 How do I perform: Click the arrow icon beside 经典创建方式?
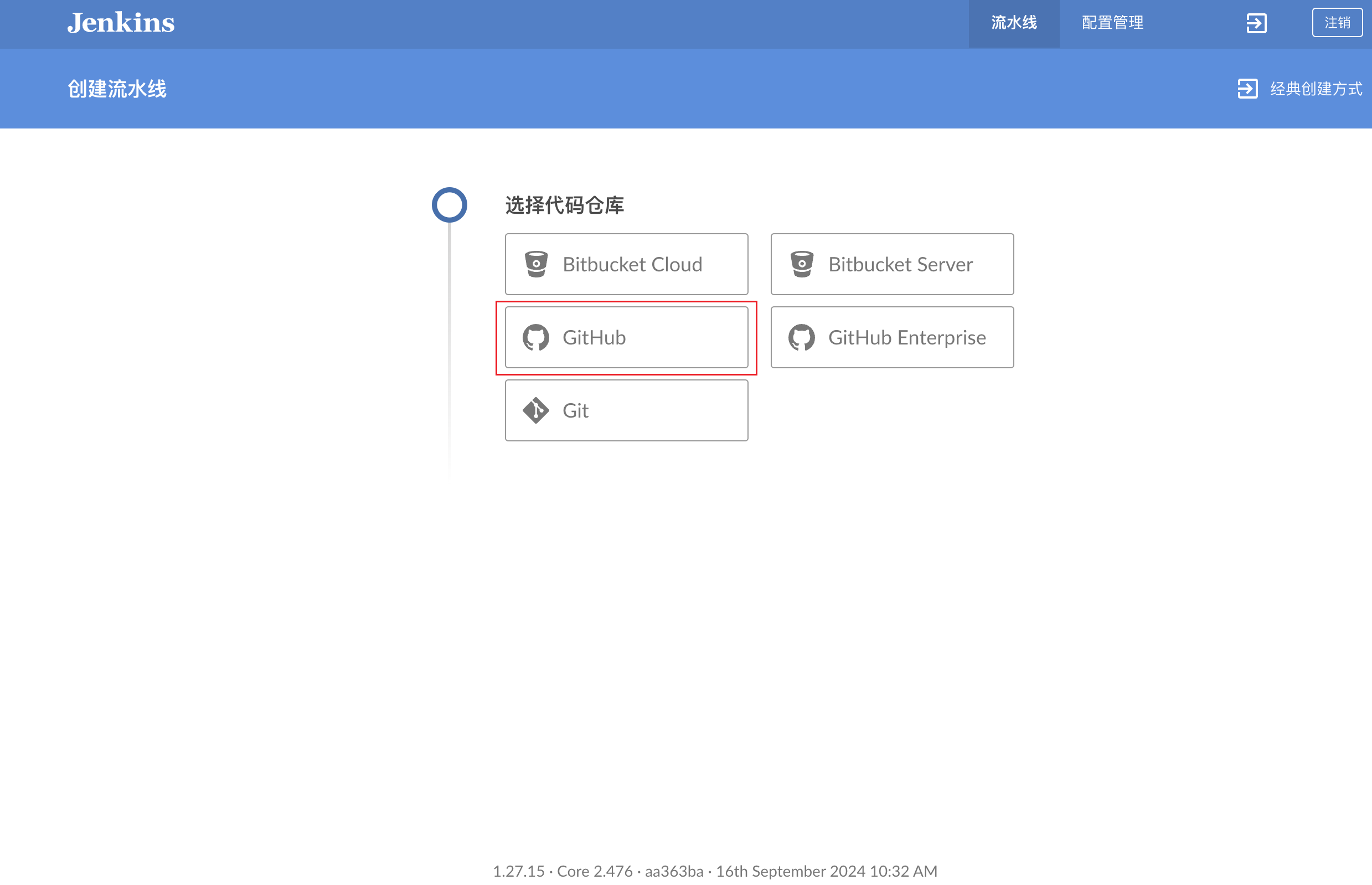[x=1248, y=89]
